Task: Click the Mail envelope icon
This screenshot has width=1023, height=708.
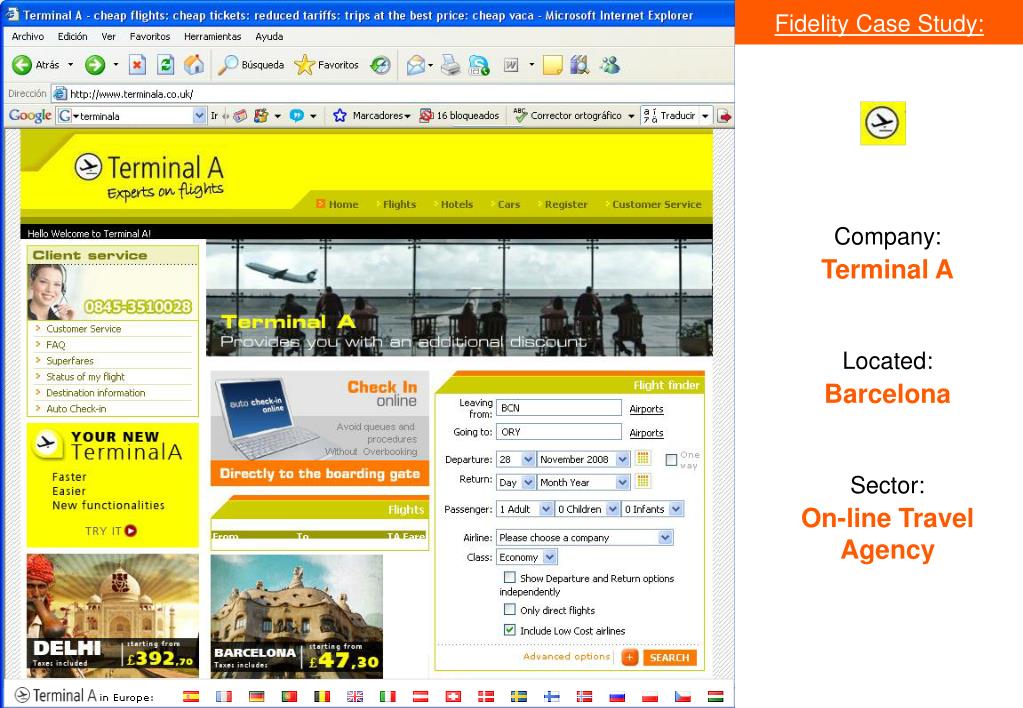Action: click(x=416, y=65)
